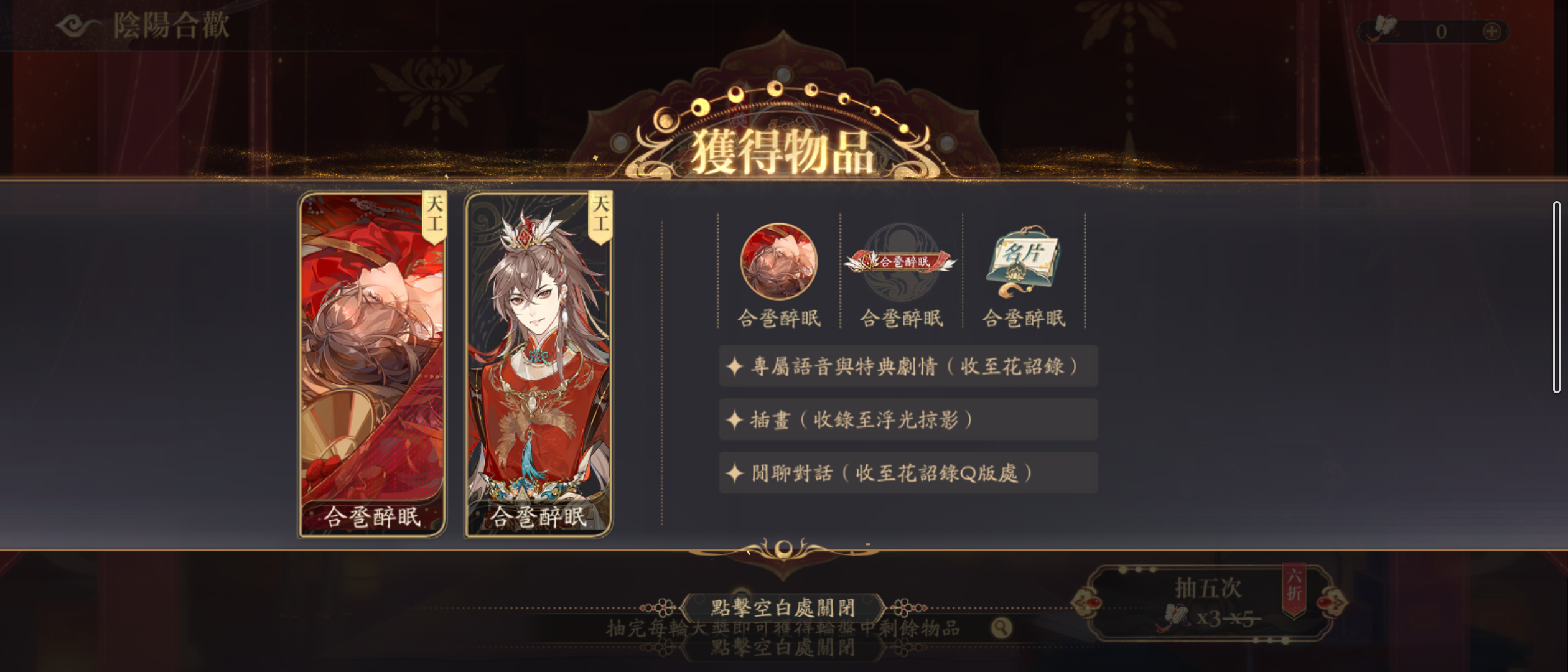
Task: Select 閒聊對話 reward row
Action: (908, 473)
